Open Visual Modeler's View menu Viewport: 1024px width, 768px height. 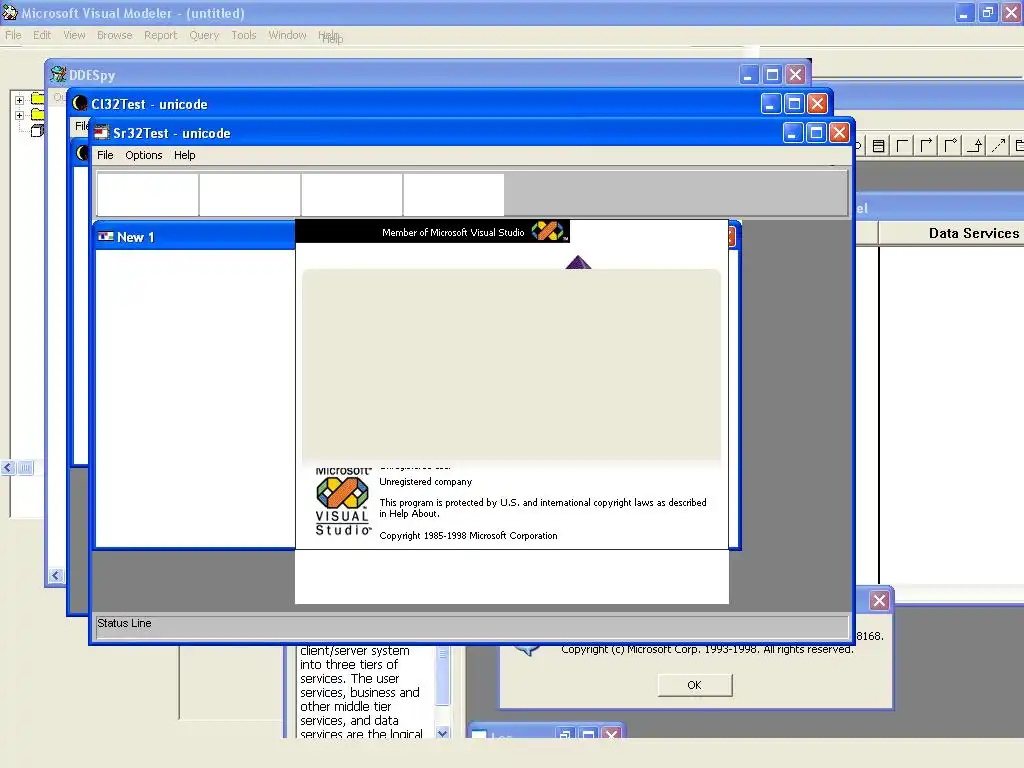point(74,35)
